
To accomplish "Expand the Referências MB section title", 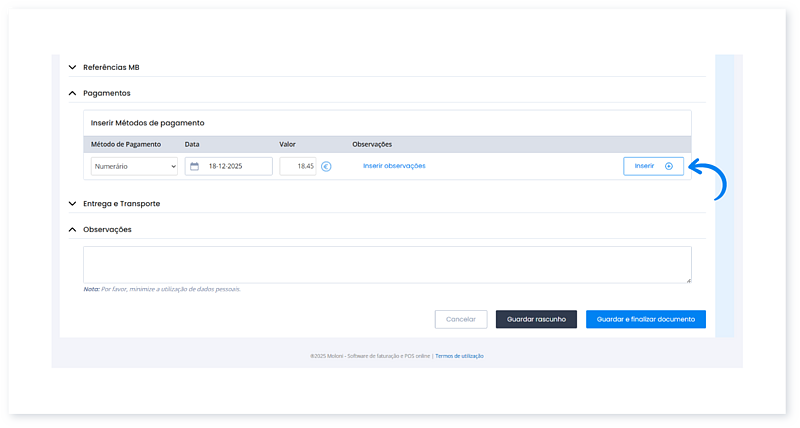I will pos(111,67).
